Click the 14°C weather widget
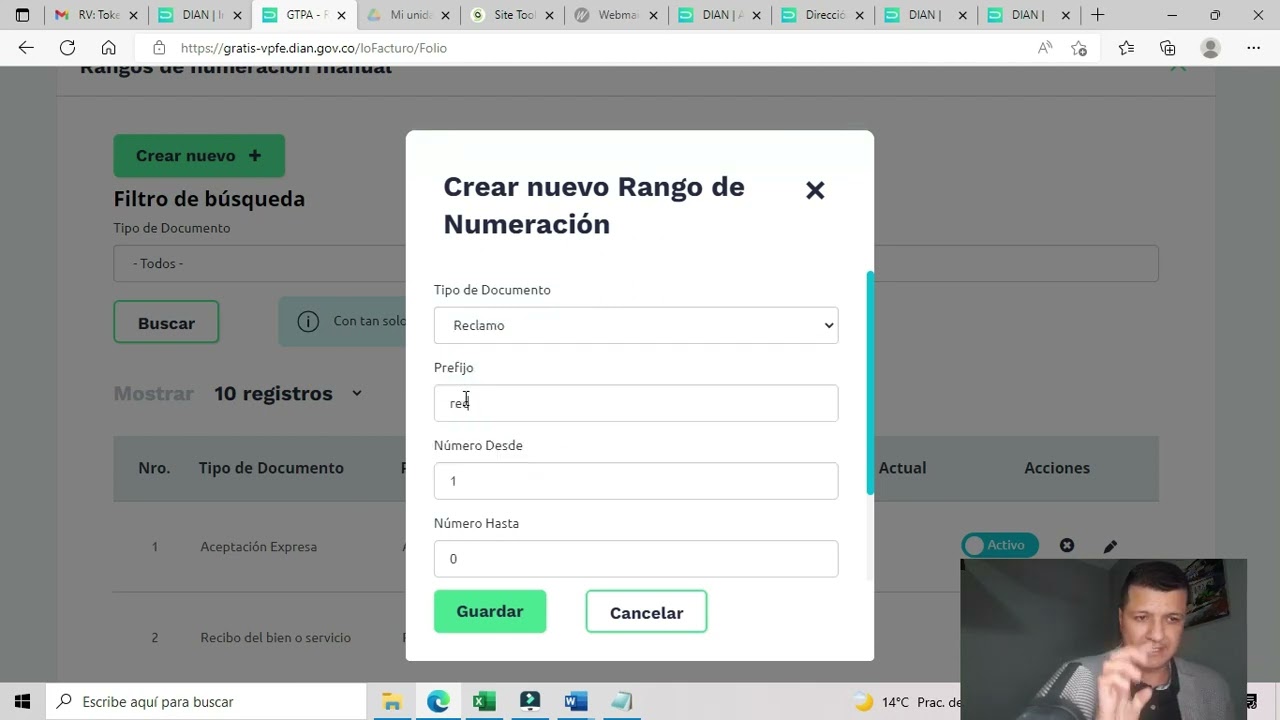The width and height of the screenshot is (1280, 720). (905, 702)
